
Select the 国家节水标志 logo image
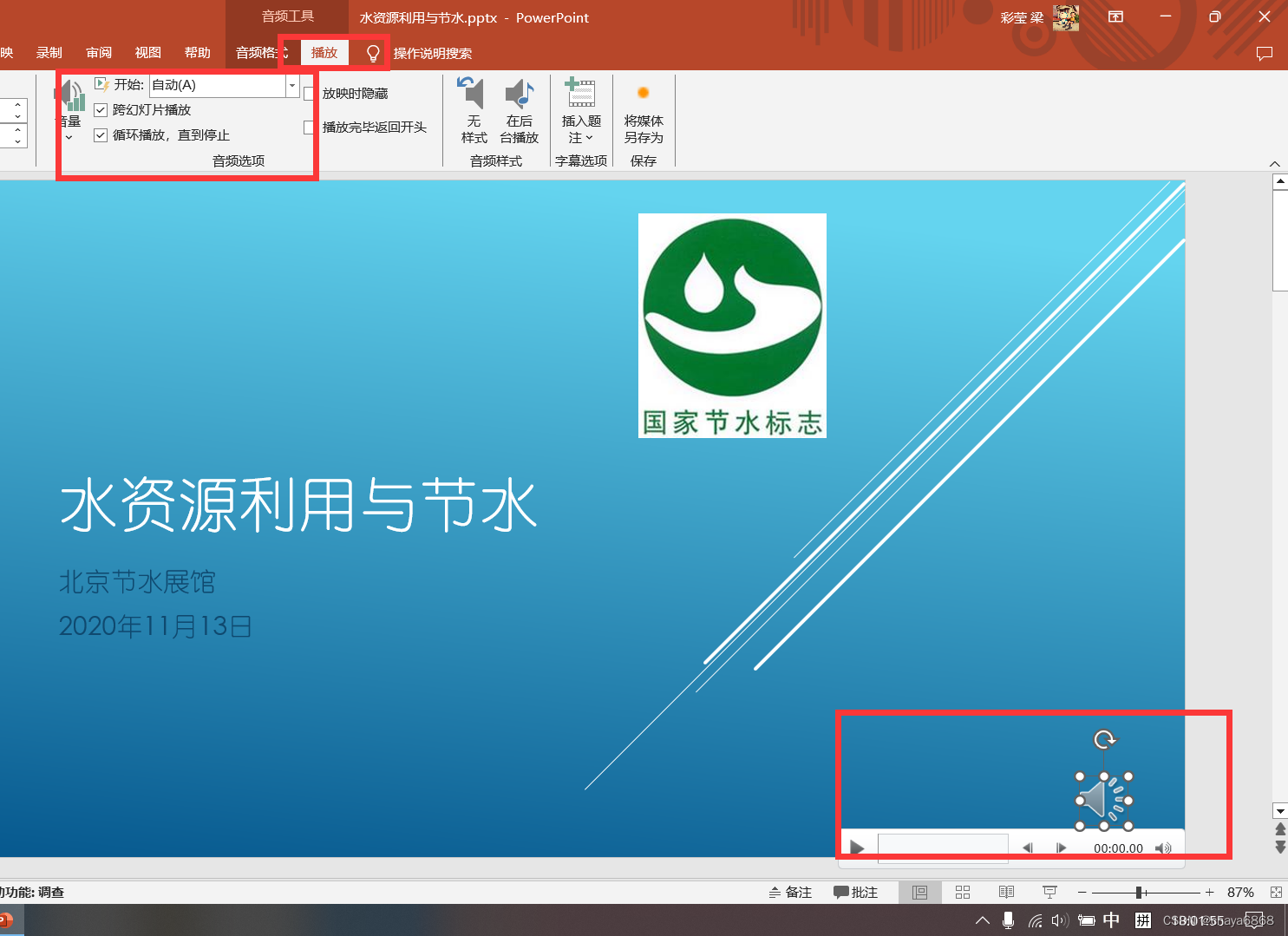click(732, 325)
